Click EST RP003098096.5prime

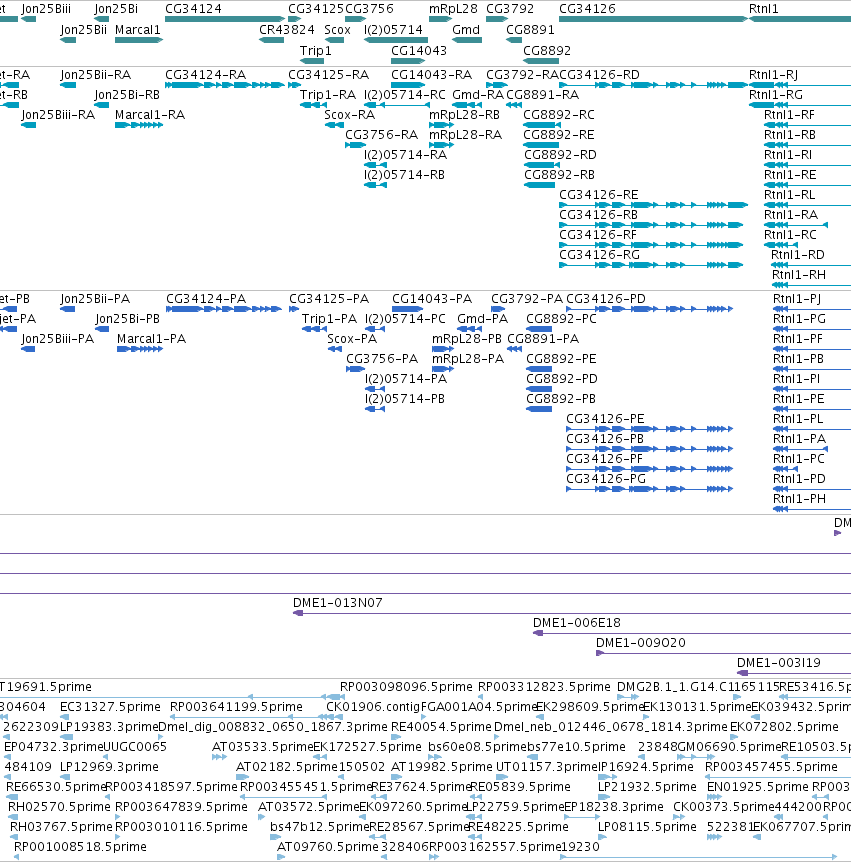[x=406, y=687]
